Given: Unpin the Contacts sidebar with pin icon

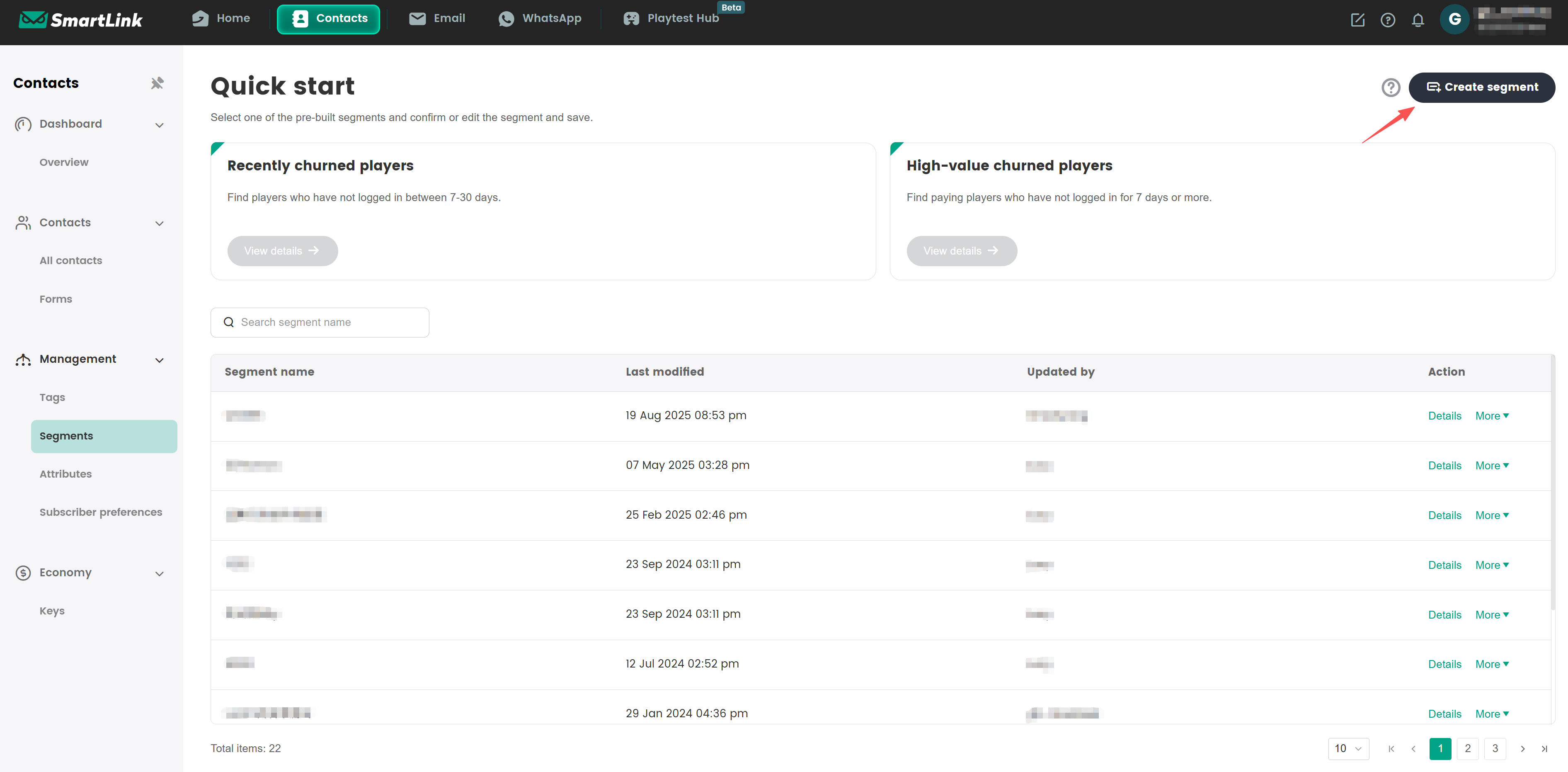Looking at the screenshot, I should [x=157, y=83].
